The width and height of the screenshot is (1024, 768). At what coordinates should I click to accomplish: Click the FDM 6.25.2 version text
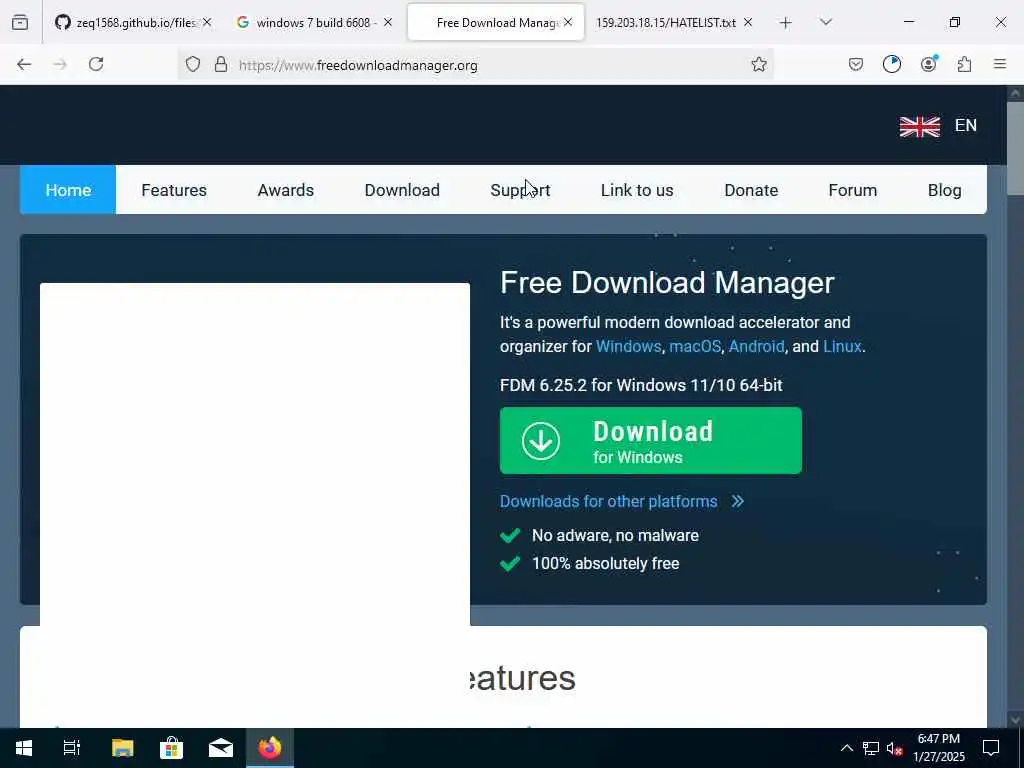tap(641, 385)
